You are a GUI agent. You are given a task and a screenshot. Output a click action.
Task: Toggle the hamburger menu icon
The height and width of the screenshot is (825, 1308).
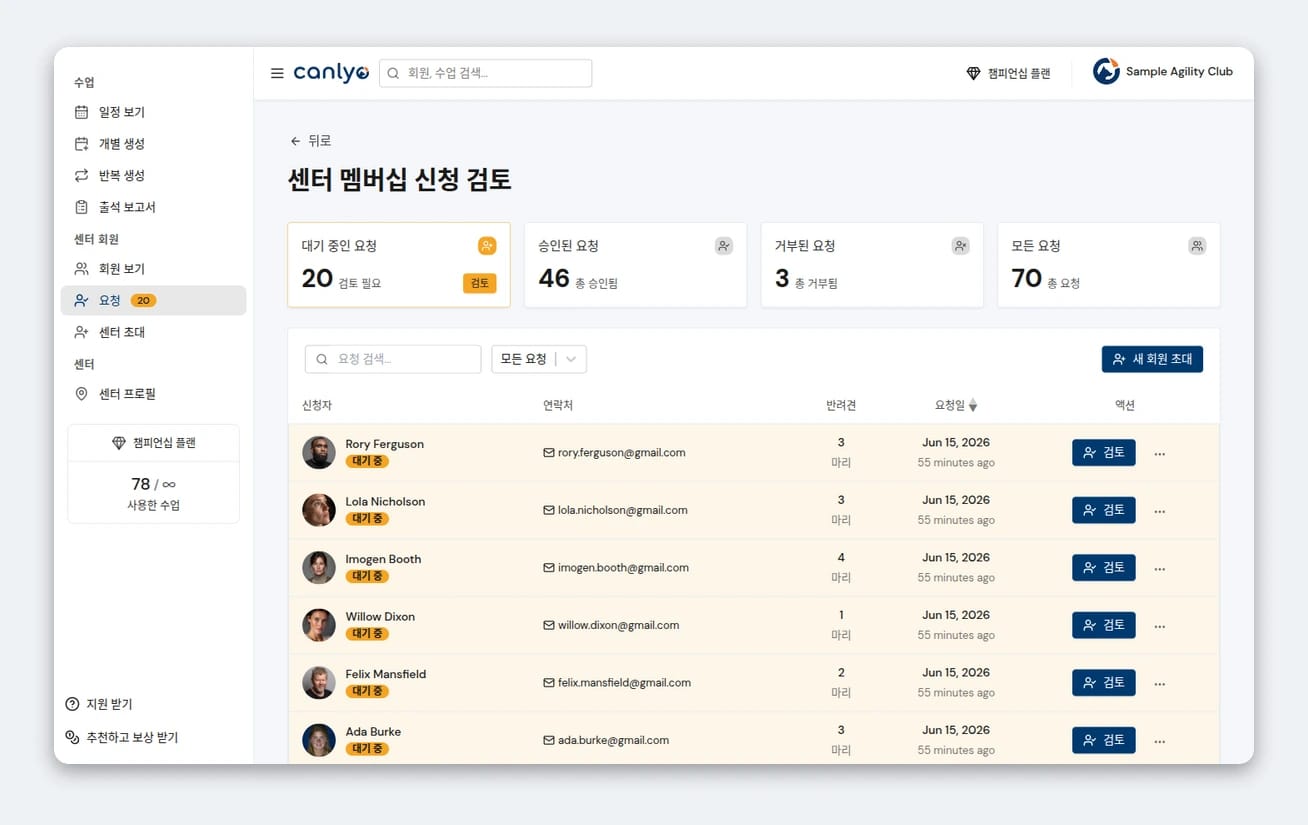(277, 73)
